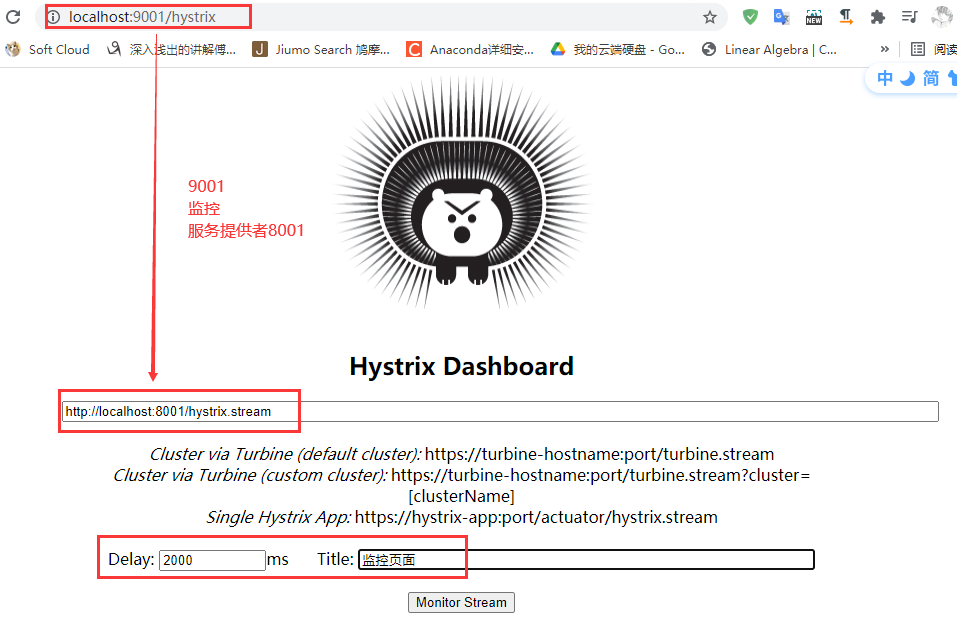This screenshot has width=957, height=618.
Task: Bookmark this page with the star icon
Action: click(709, 17)
